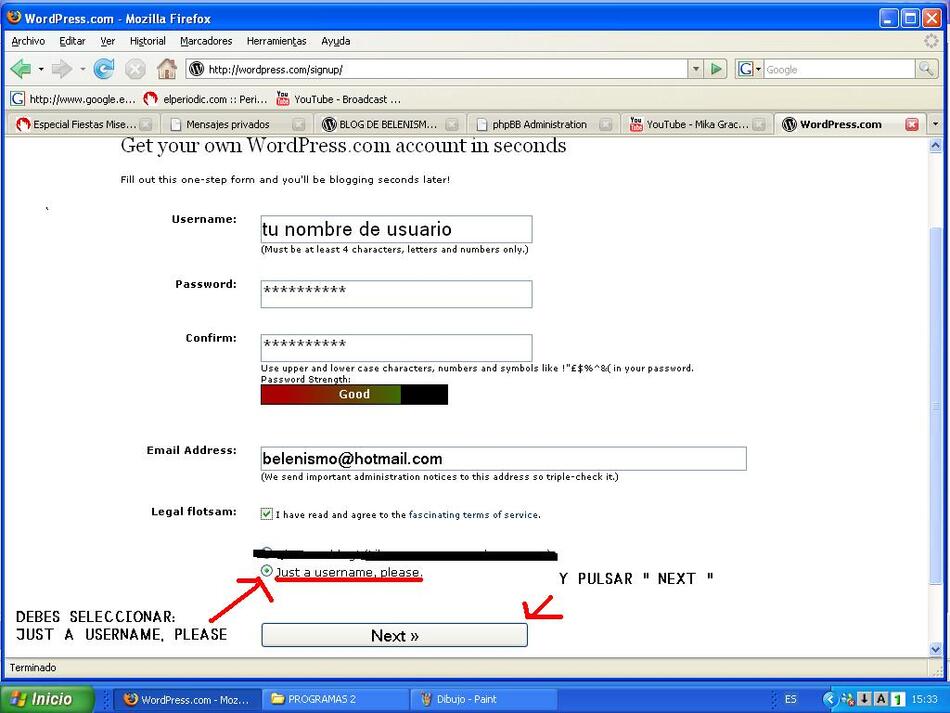Expand the search engine selector dropdown

(x=749, y=69)
